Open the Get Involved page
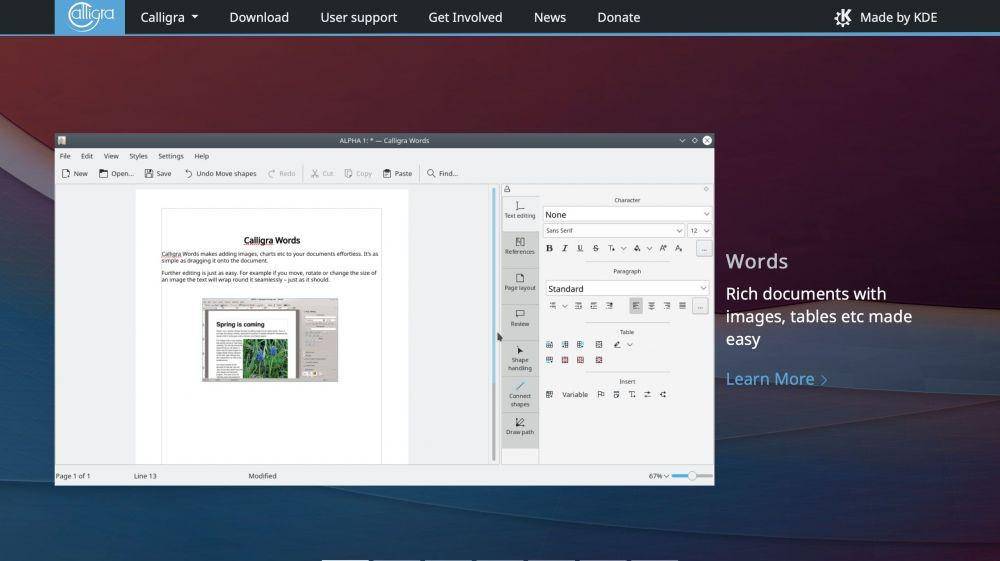Viewport: 1000px width, 561px height. pos(466,18)
